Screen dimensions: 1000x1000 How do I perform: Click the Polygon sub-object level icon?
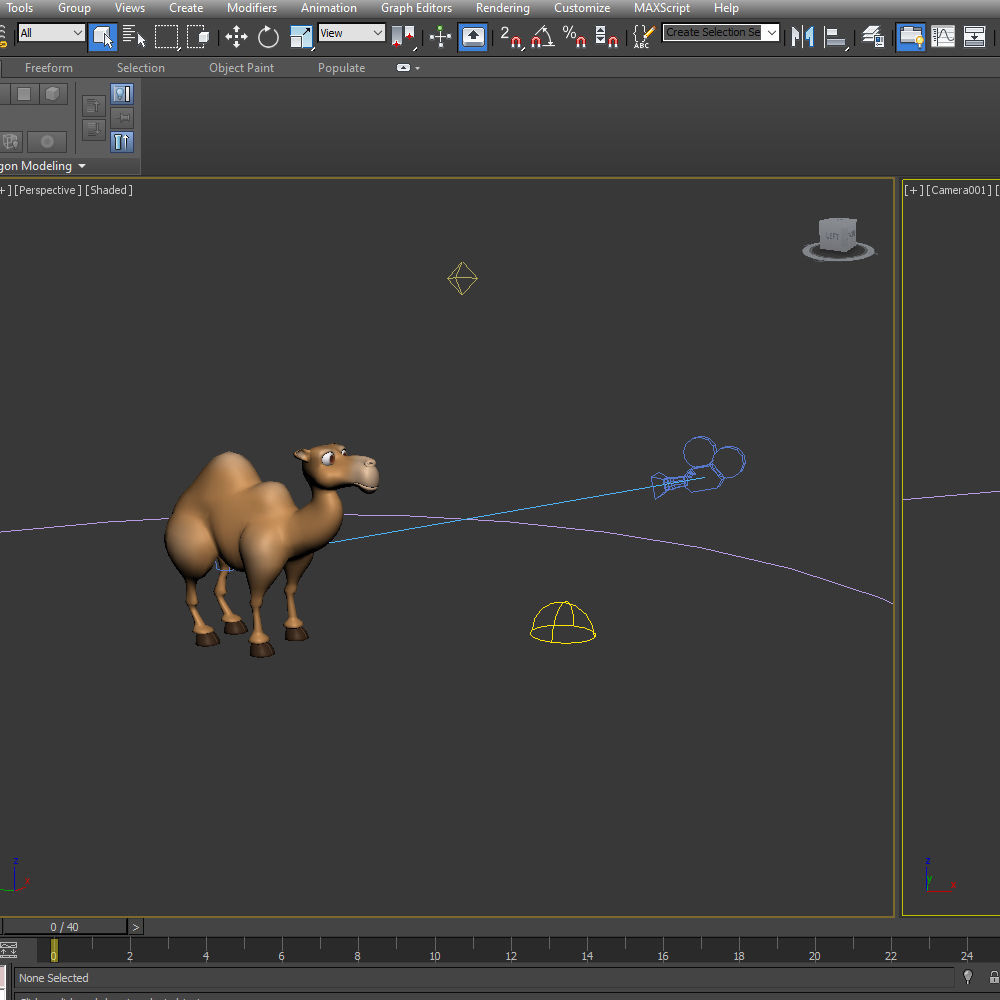pos(24,94)
